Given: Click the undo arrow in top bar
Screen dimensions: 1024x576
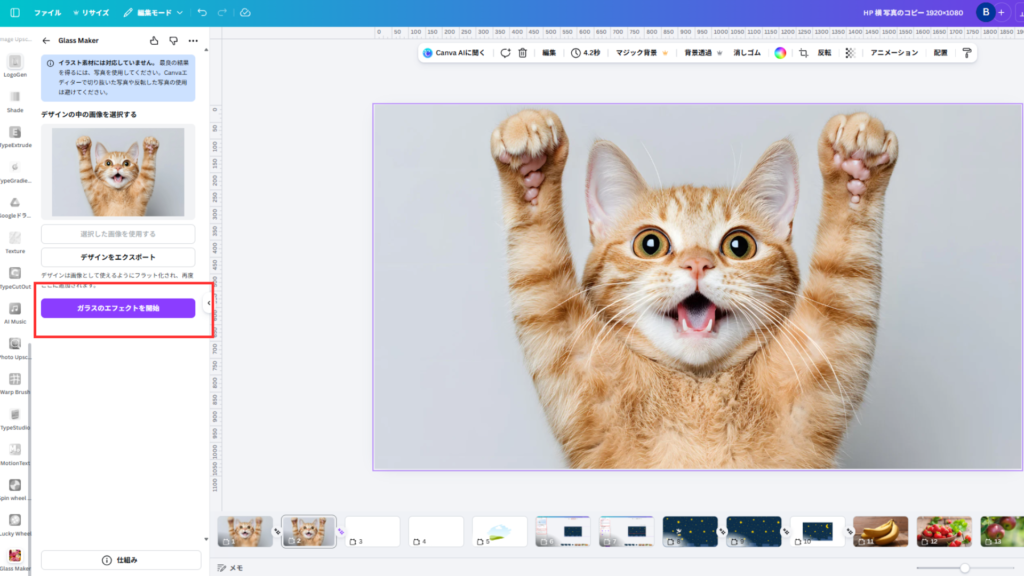Looking at the screenshot, I should 203,13.
